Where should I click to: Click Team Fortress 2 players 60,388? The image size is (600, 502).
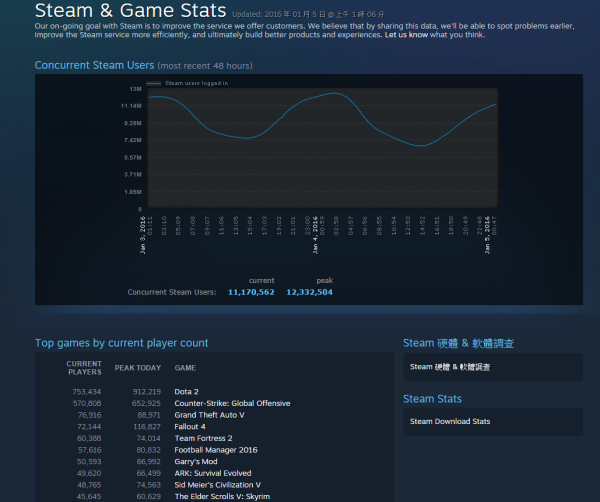[x=89, y=438]
